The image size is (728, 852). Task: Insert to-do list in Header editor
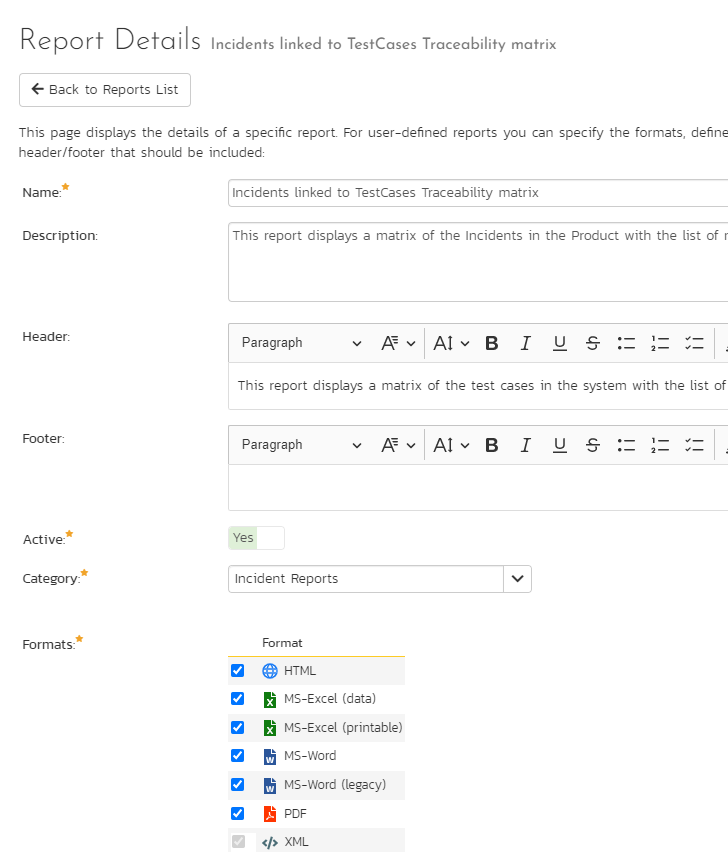[694, 343]
